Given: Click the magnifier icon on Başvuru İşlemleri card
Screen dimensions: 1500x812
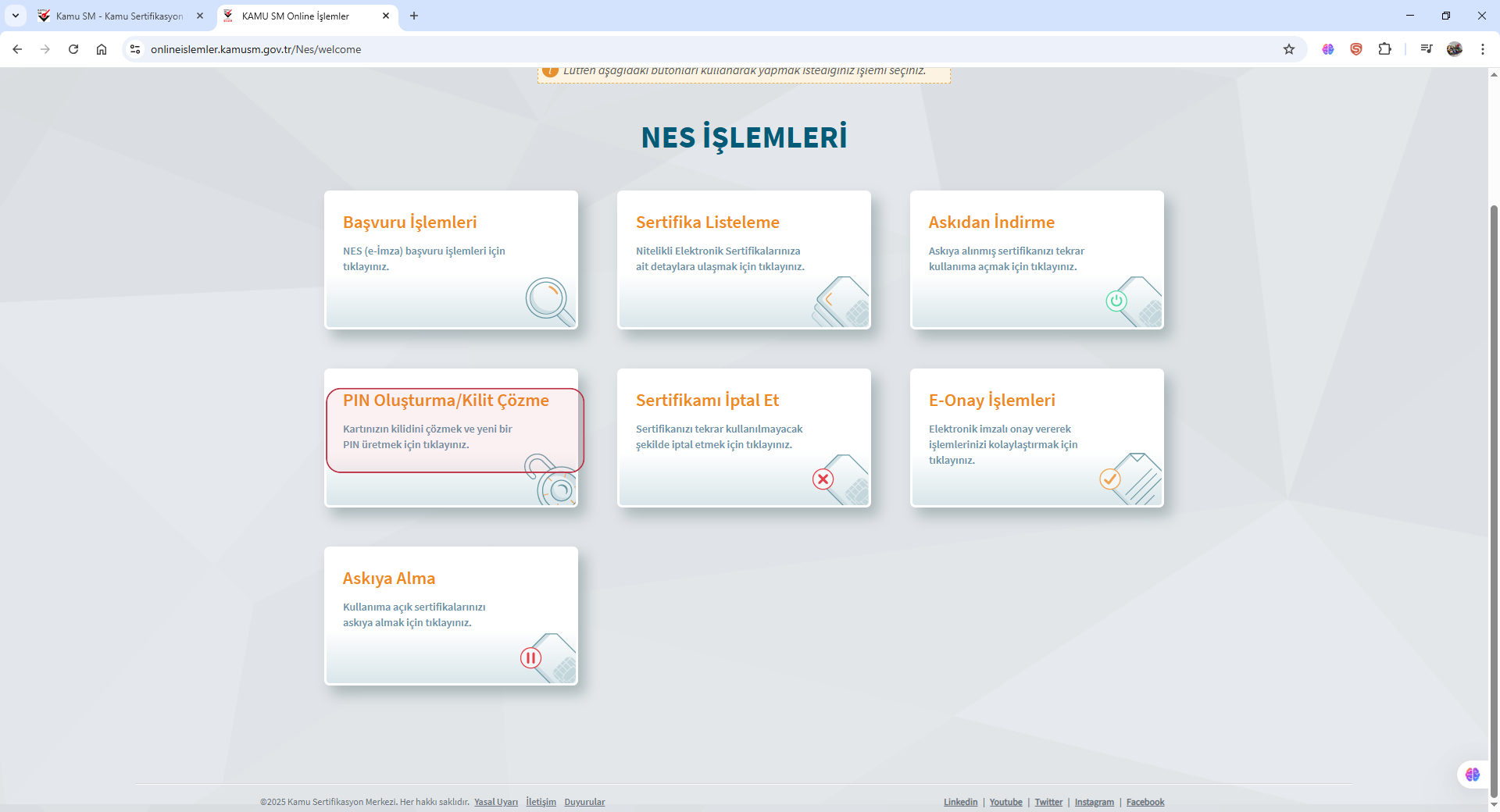Looking at the screenshot, I should (548, 301).
